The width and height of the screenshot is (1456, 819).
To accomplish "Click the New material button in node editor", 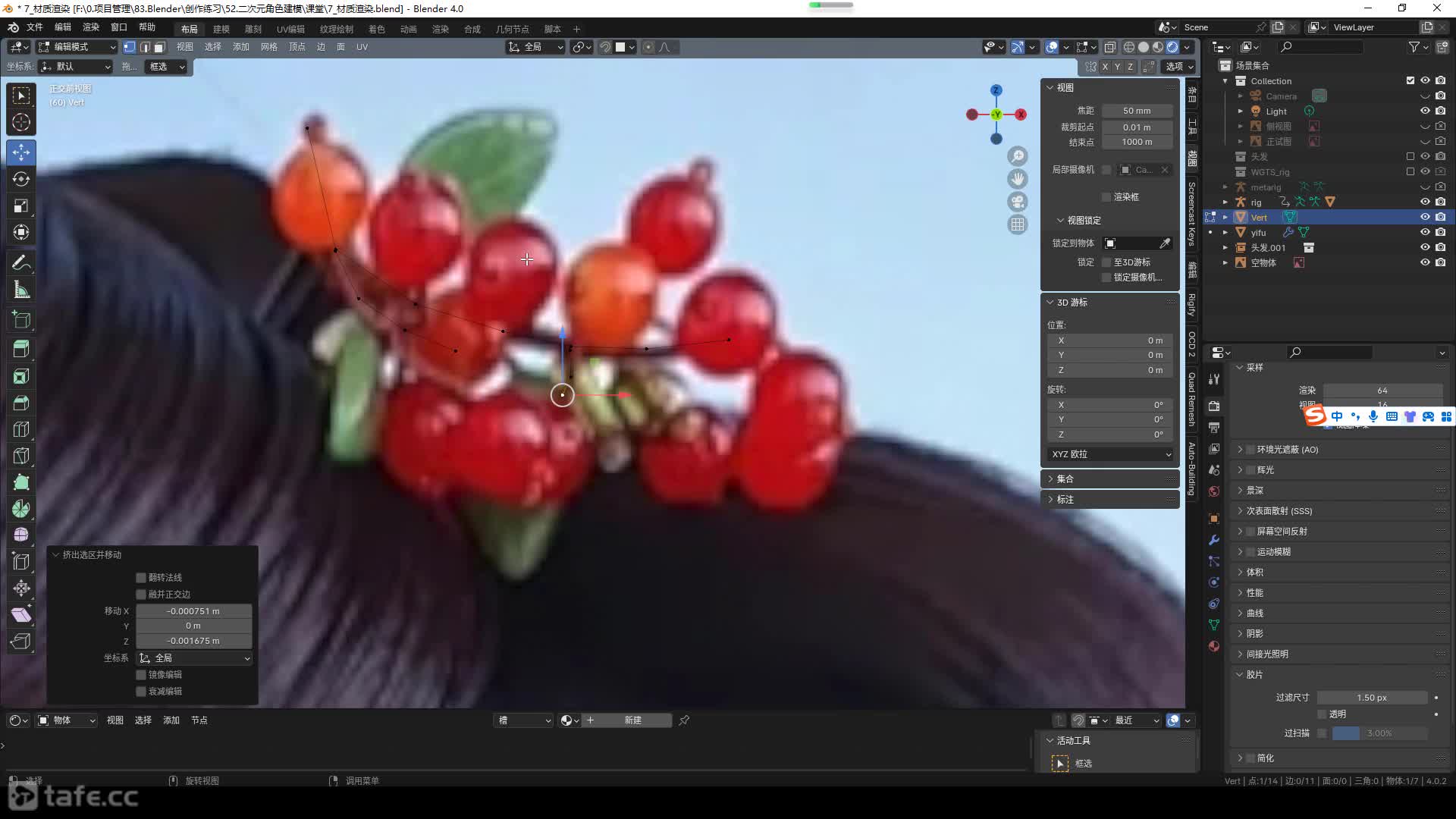I will [x=626, y=720].
